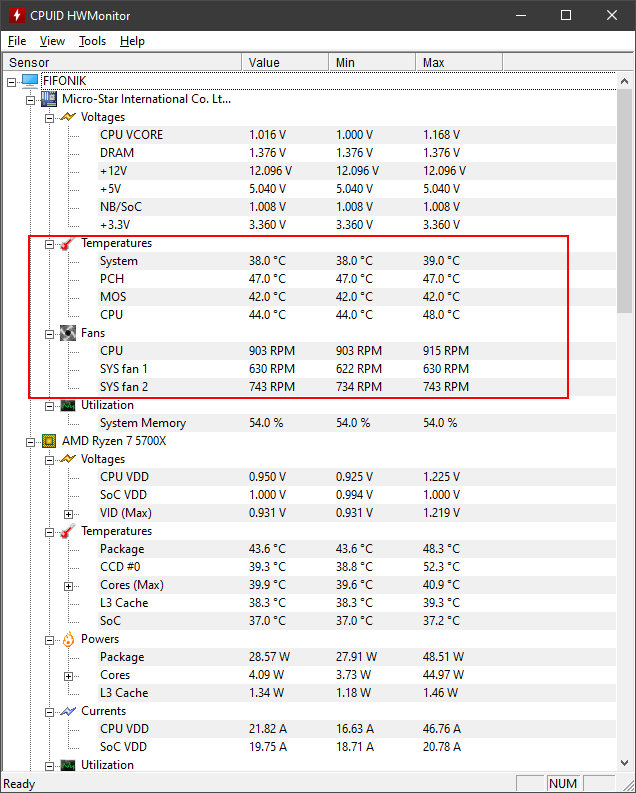Click the Fans category icon
Image resolution: width=636 pixels, height=793 pixels.
click(x=68, y=333)
